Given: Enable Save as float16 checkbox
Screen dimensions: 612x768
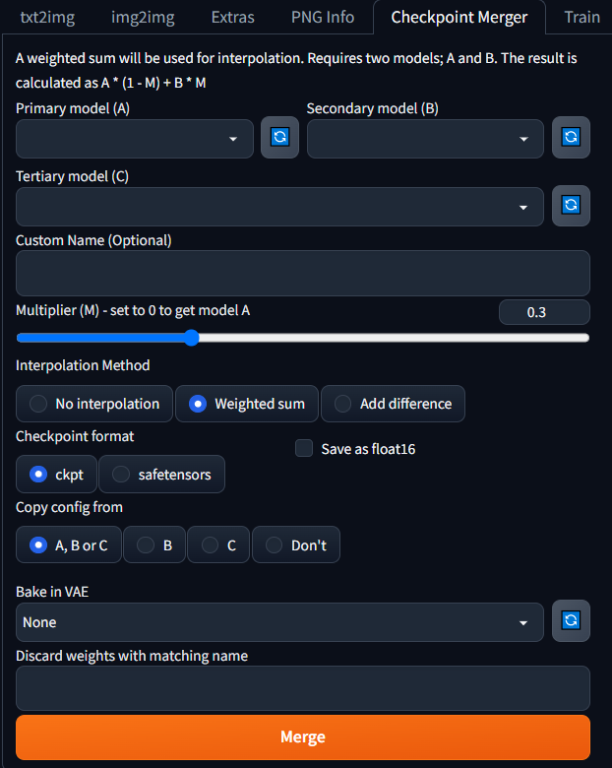Looking at the screenshot, I should click(x=305, y=449).
